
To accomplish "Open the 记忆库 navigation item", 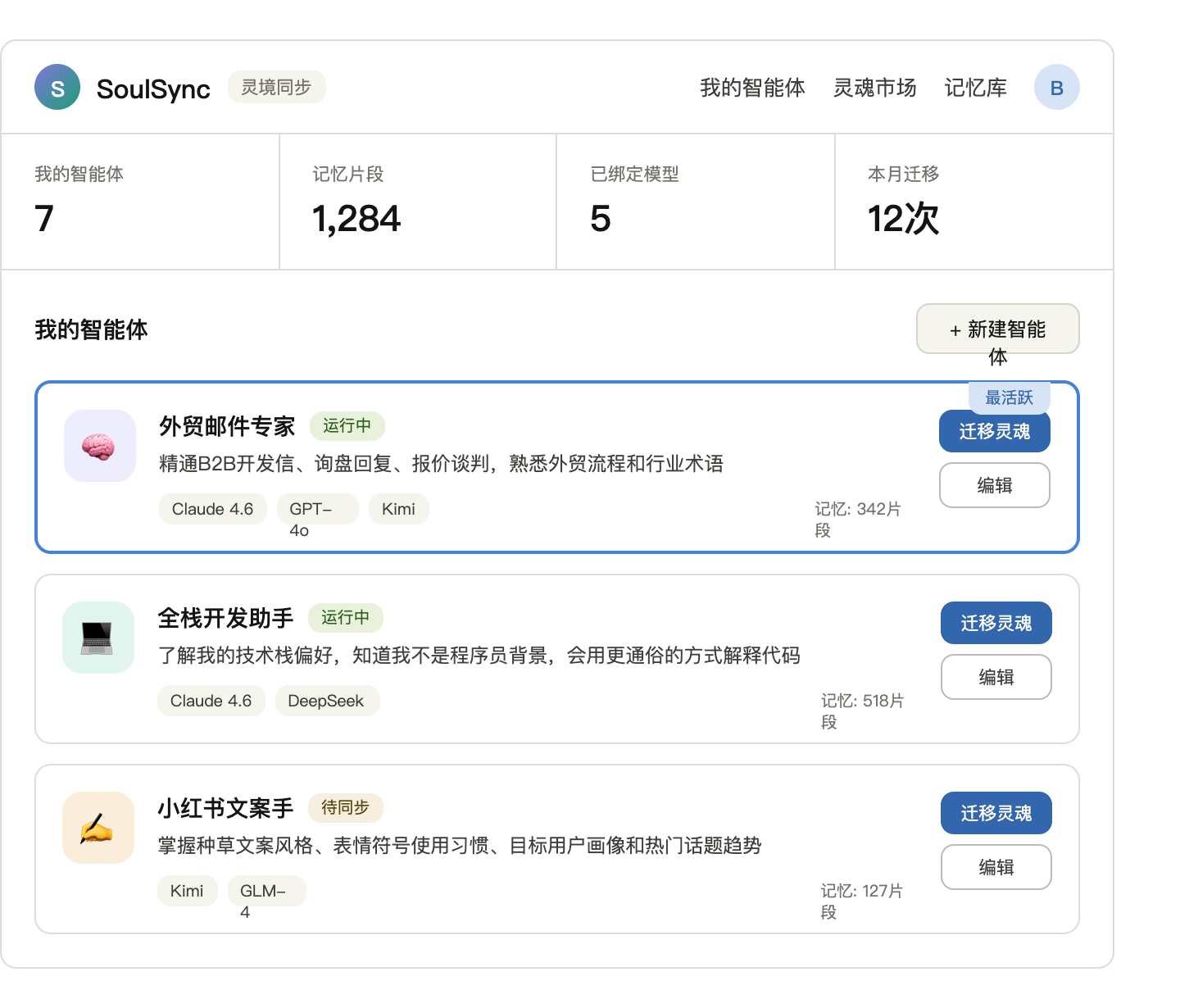I will 975,88.
